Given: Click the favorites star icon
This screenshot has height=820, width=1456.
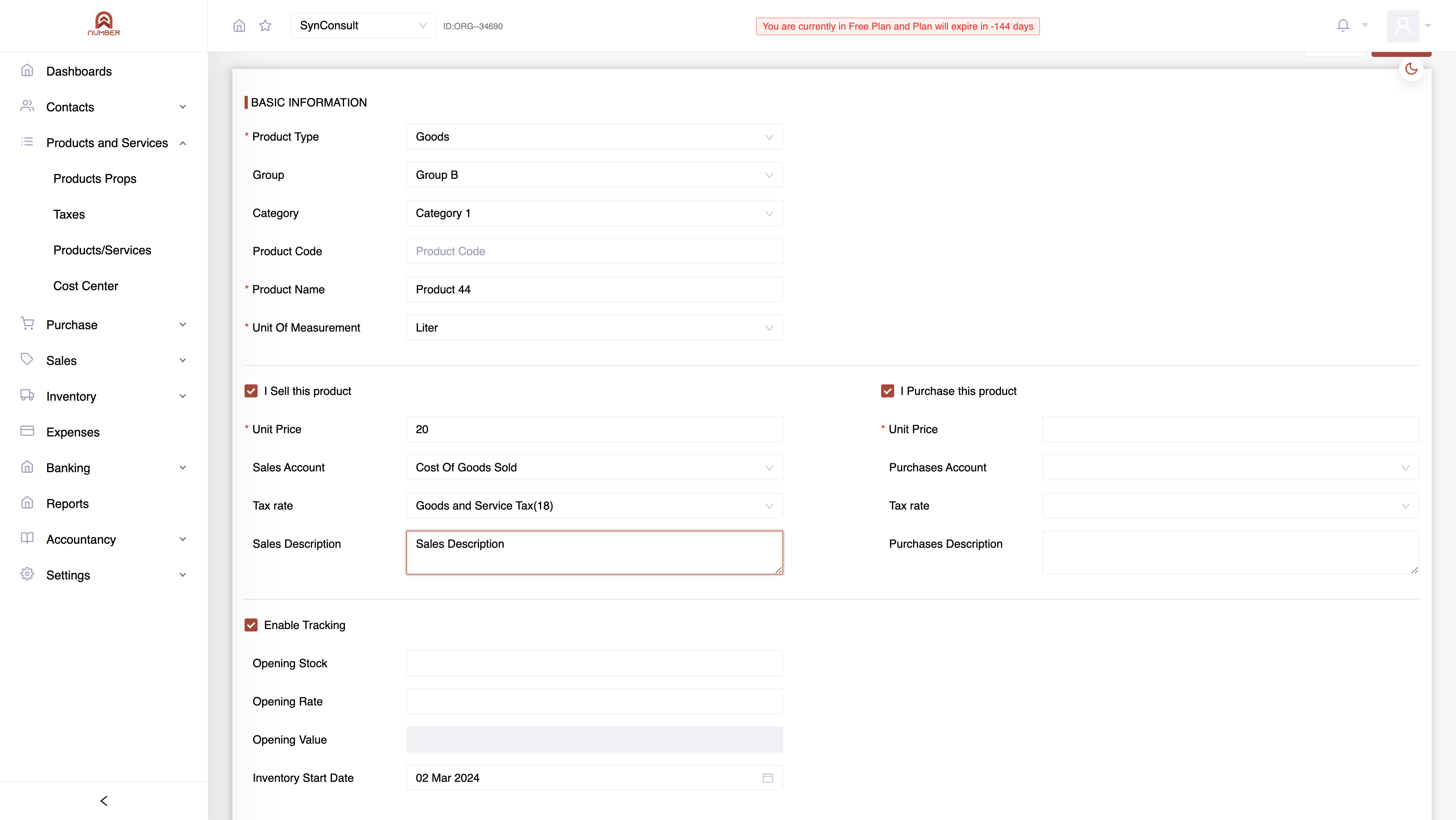Looking at the screenshot, I should click(x=265, y=26).
